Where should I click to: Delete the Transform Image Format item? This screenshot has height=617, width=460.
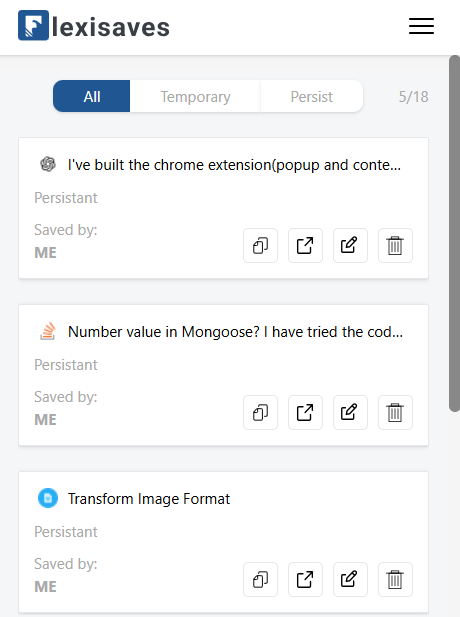(395, 580)
